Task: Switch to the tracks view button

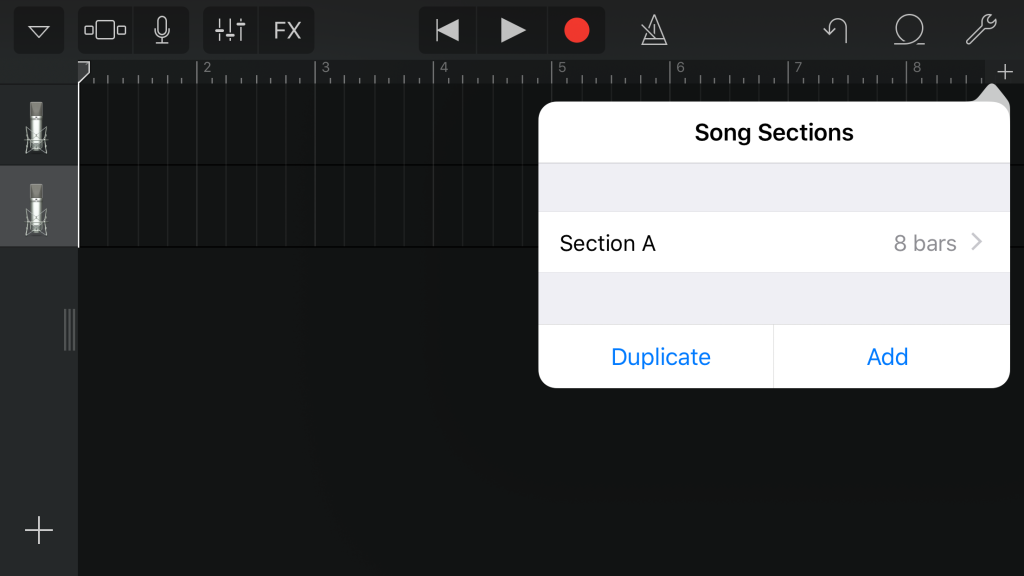Action: (x=105, y=31)
